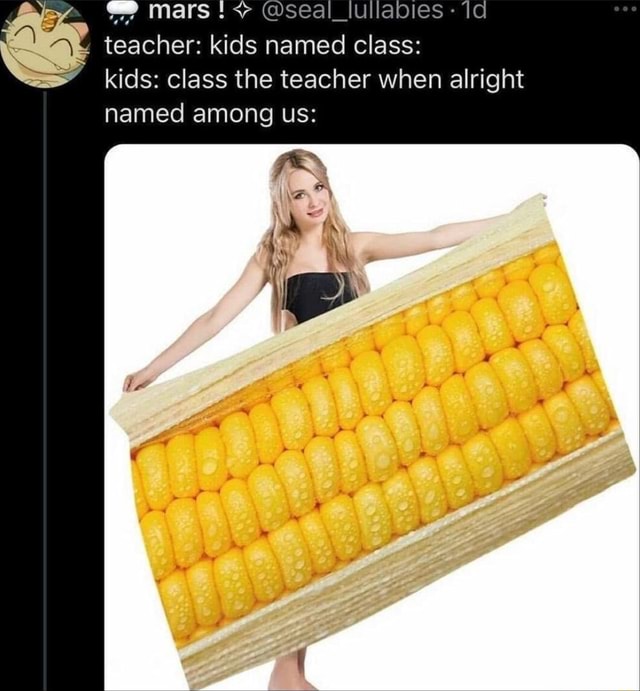640x691 pixels.
Task: Open the Meowth profile avatar
Action: pos(45,44)
